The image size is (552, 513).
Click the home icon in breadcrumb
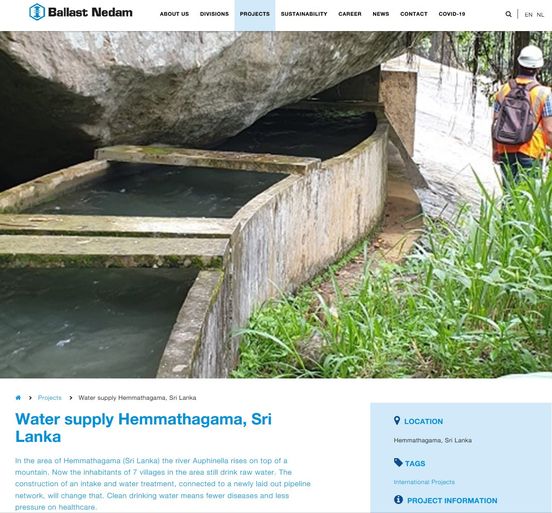coord(18,398)
